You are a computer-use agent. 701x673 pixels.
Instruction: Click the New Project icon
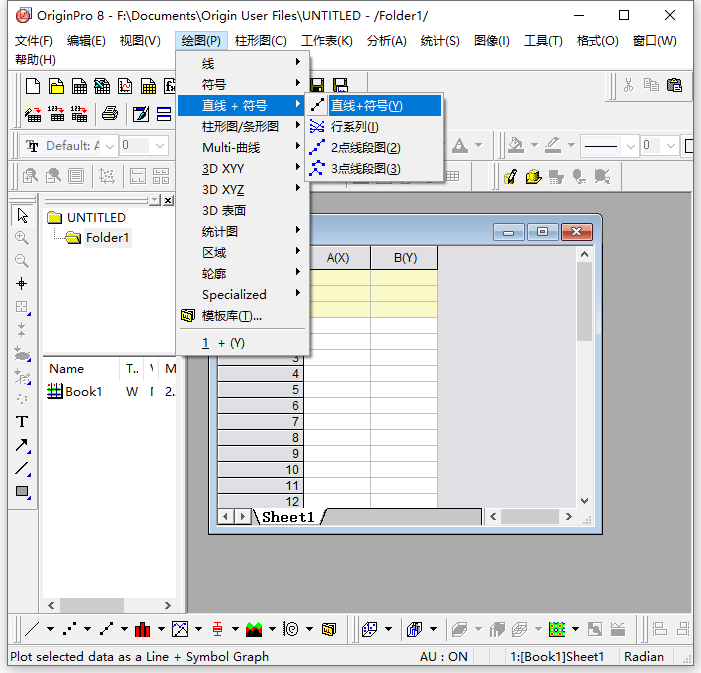(33, 86)
